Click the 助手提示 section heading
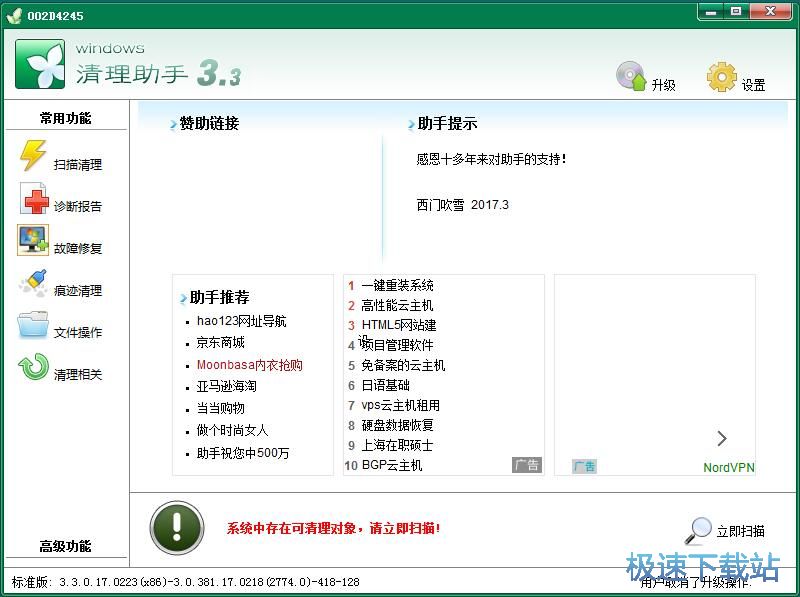The image size is (800, 597). pos(447,123)
